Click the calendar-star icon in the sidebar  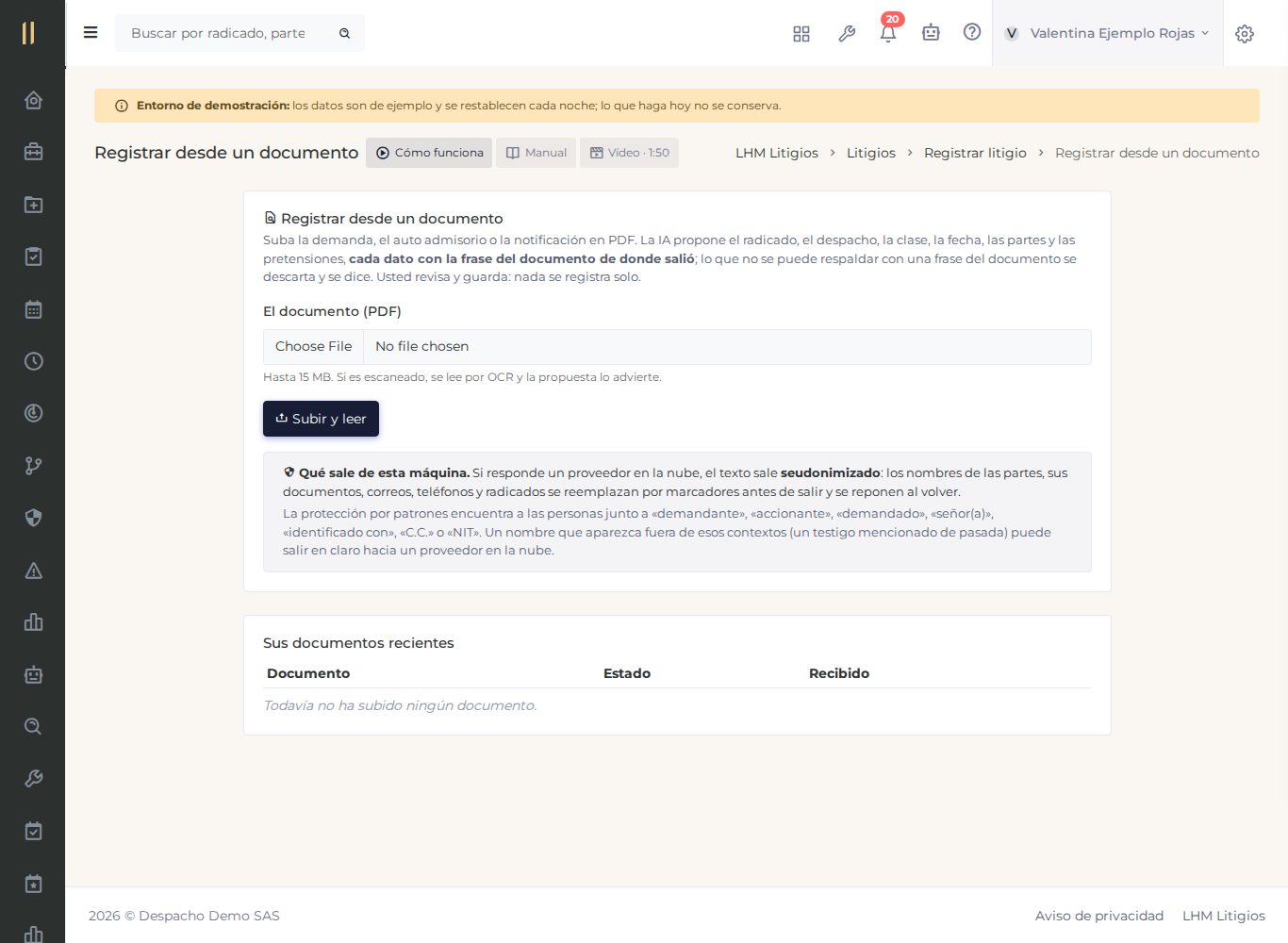pyautogui.click(x=33, y=884)
